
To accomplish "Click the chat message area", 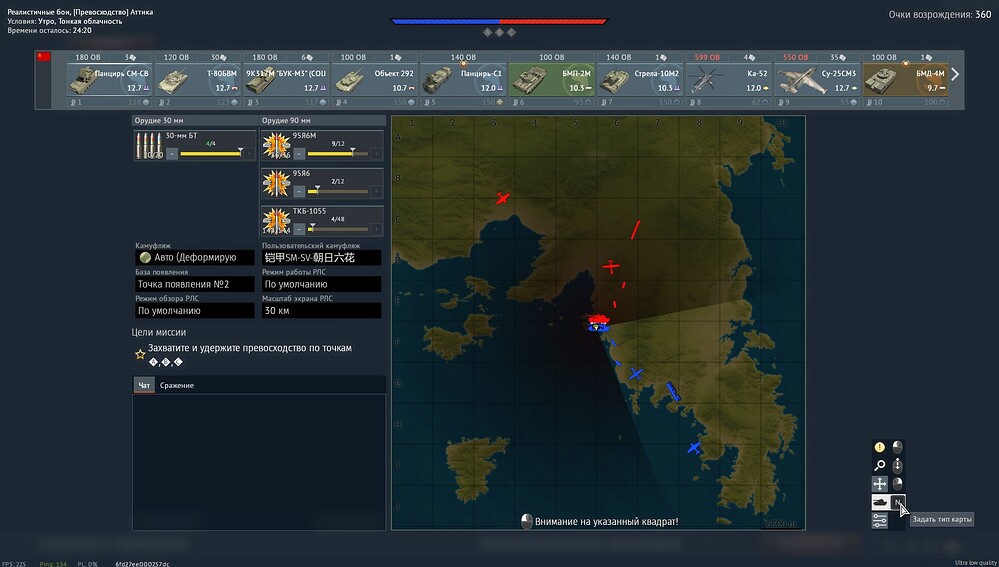I will point(259,461).
